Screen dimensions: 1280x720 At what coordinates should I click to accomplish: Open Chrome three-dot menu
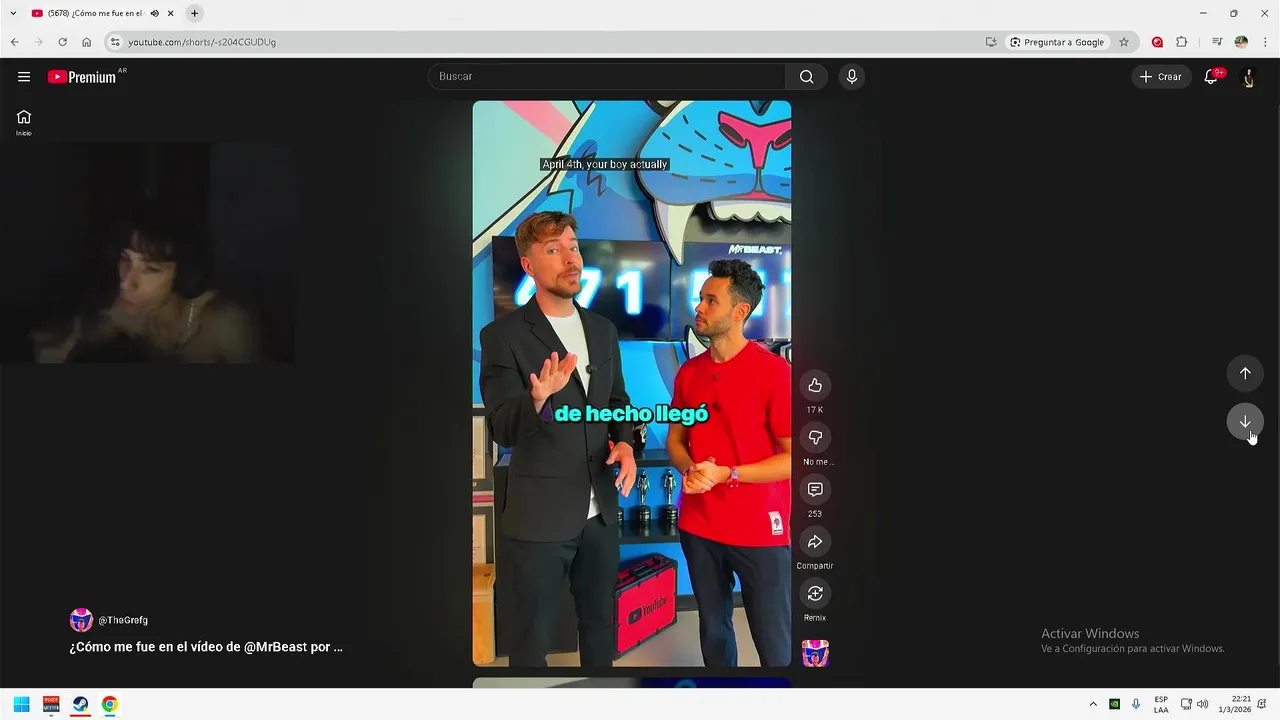(1265, 42)
